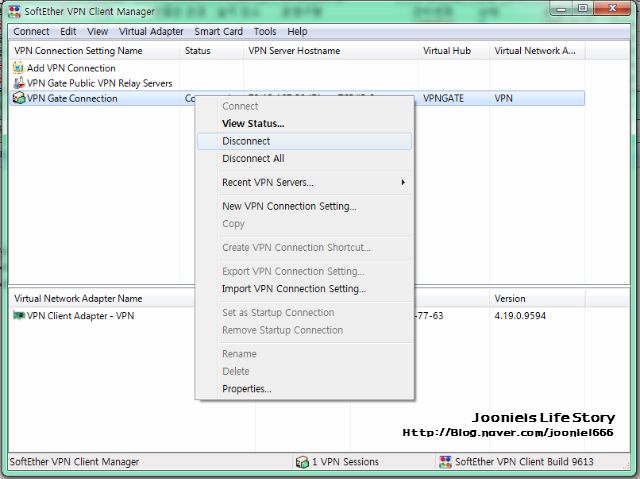Choose Disconnect in the context menu
Viewport: 640px width, 479px height.
point(304,141)
